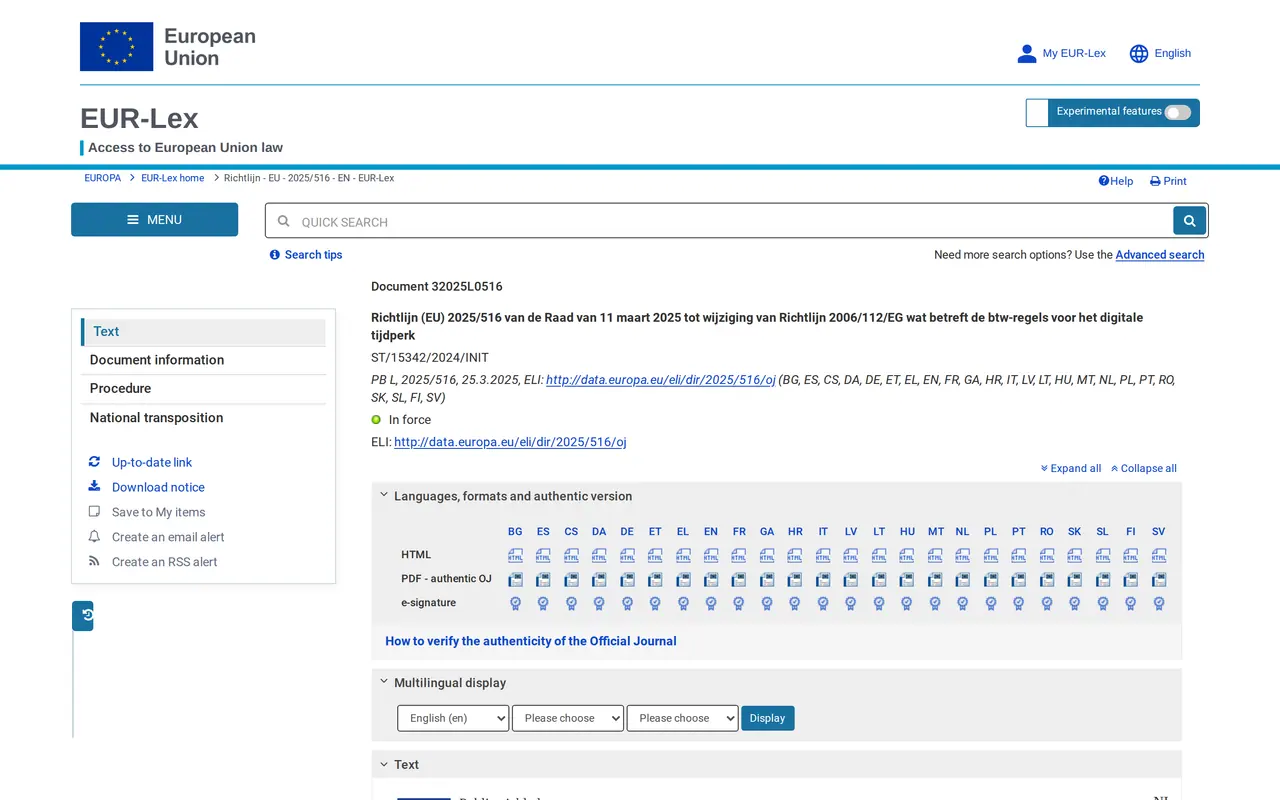Open the Spanish e-signature icon
The image size is (1280, 800).
(x=543, y=603)
